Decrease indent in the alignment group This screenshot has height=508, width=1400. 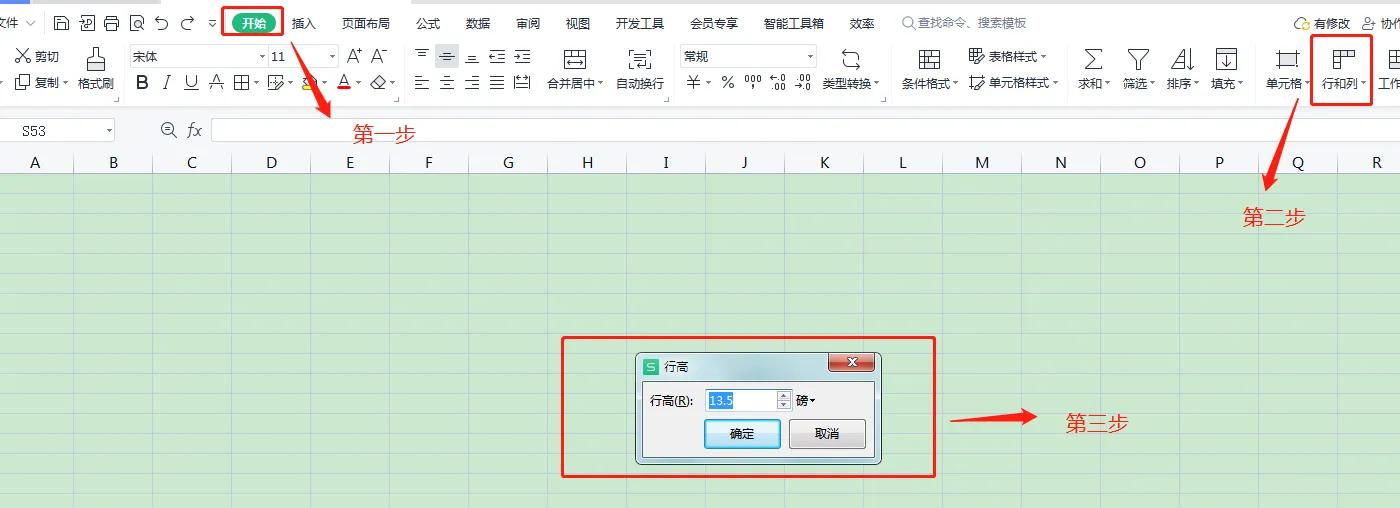click(x=497, y=57)
